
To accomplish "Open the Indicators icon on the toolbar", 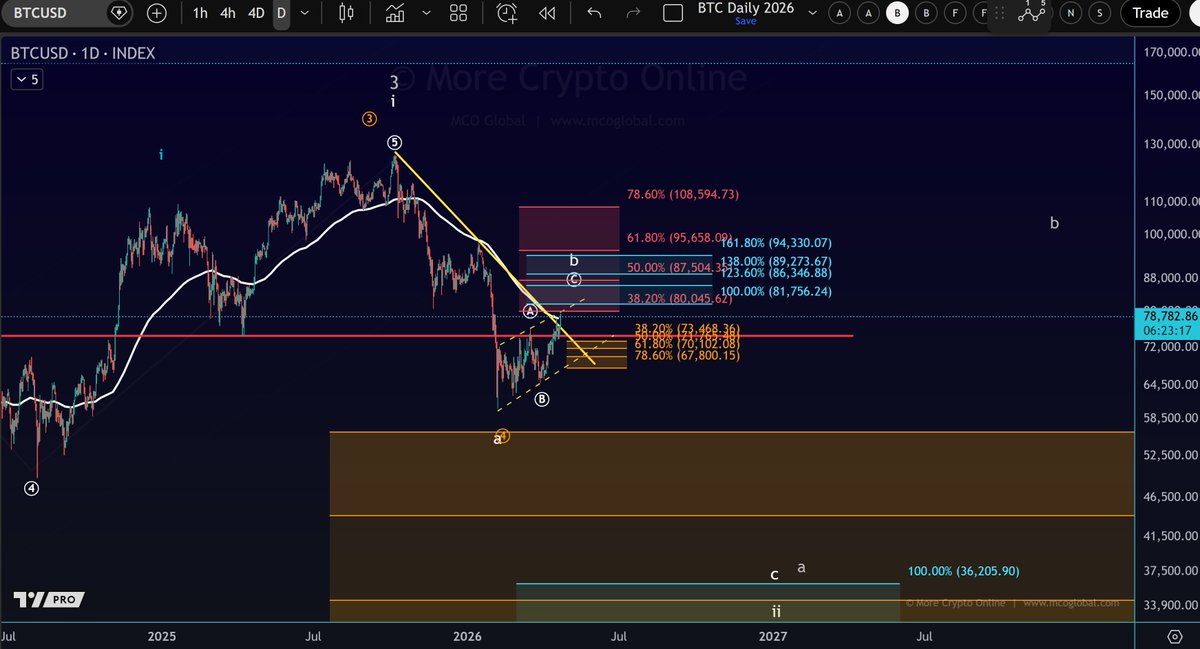I will point(395,13).
